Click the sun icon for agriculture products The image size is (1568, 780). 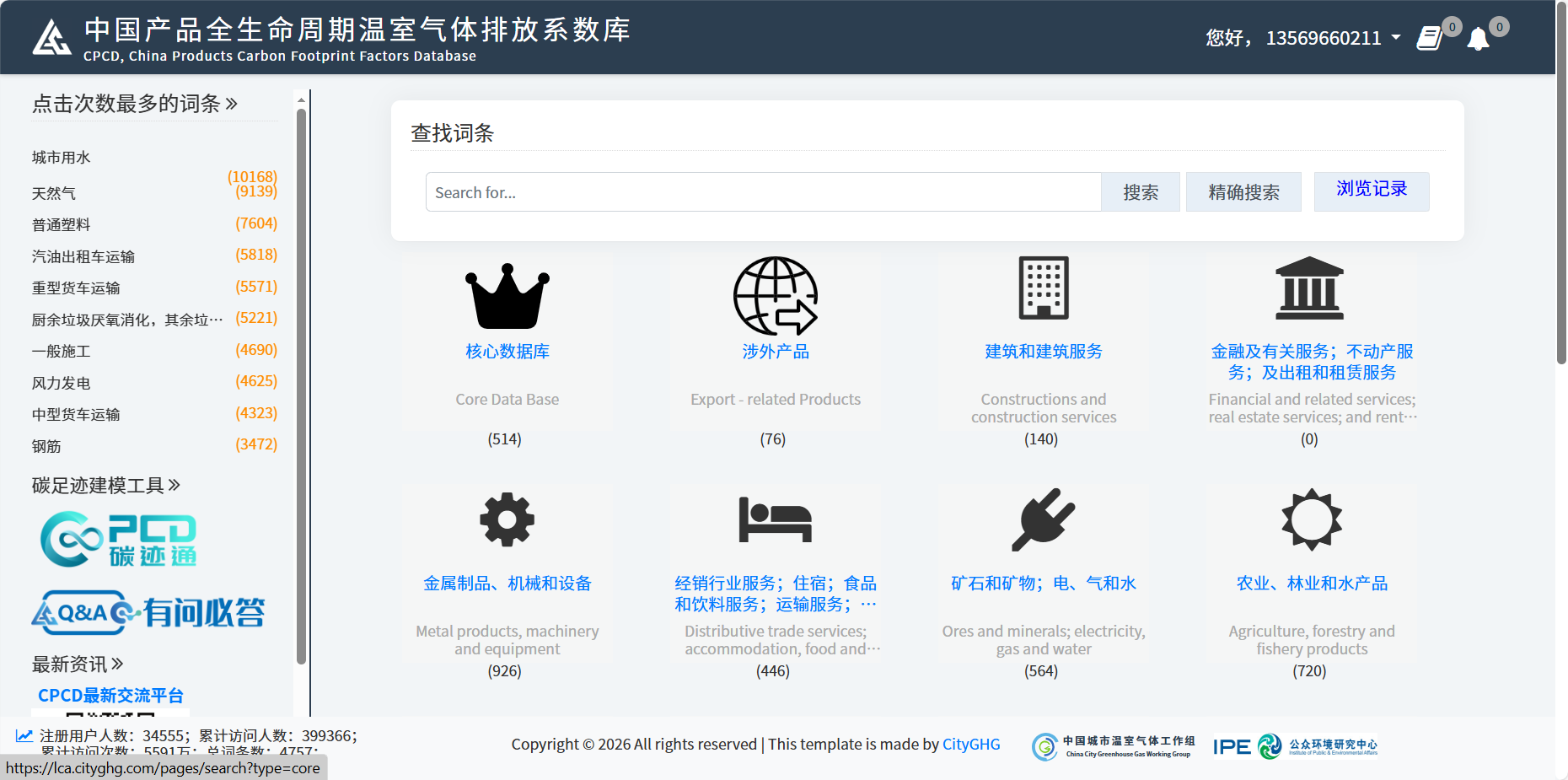click(x=1311, y=519)
